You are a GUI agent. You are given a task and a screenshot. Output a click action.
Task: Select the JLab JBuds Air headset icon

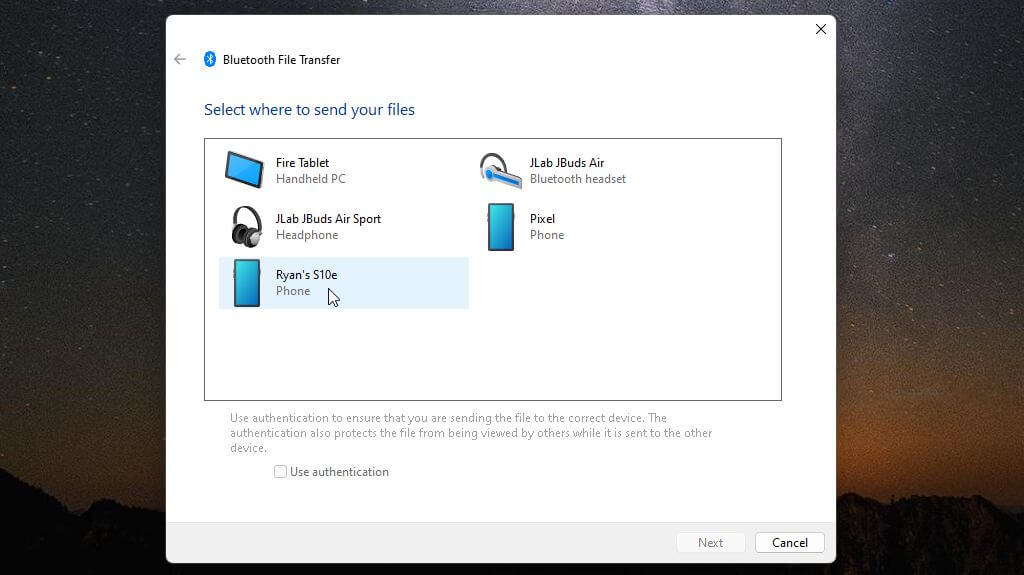point(500,171)
